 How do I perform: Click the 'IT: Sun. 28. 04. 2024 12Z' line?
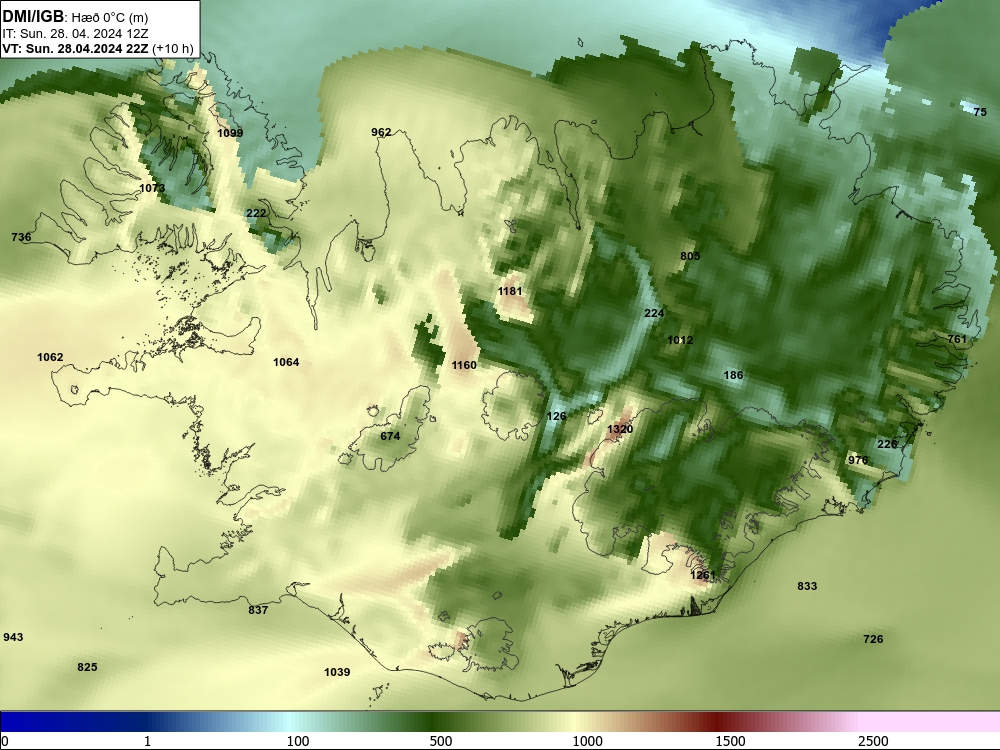click(x=75, y=34)
